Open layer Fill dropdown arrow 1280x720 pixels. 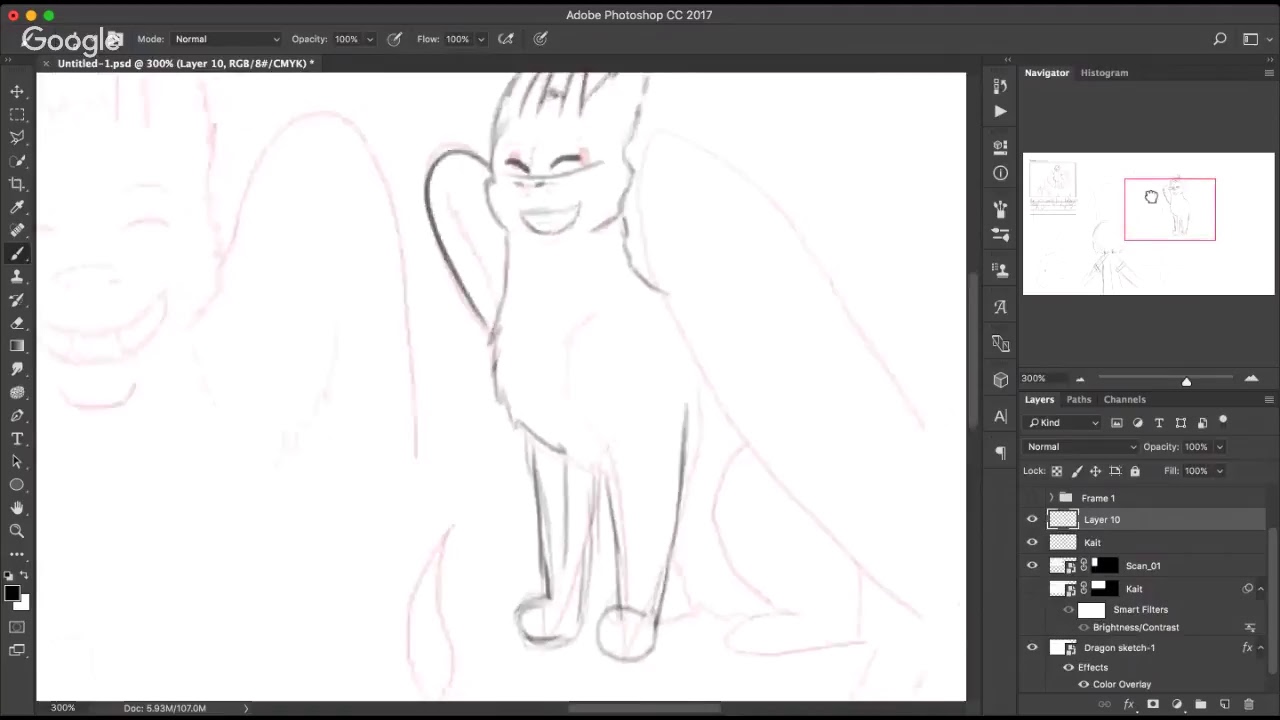[x=1220, y=471]
